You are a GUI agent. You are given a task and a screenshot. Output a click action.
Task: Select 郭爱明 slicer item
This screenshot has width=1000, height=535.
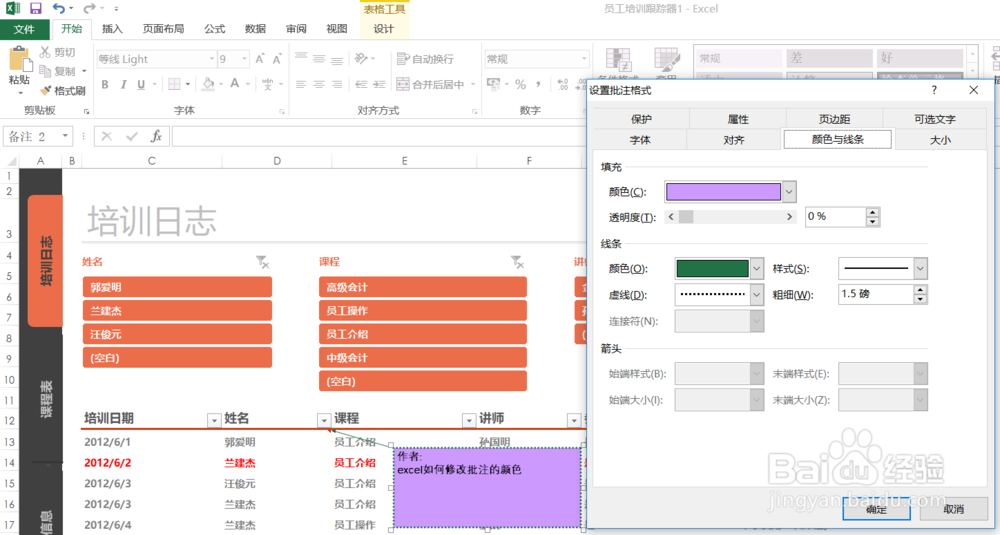(177, 287)
